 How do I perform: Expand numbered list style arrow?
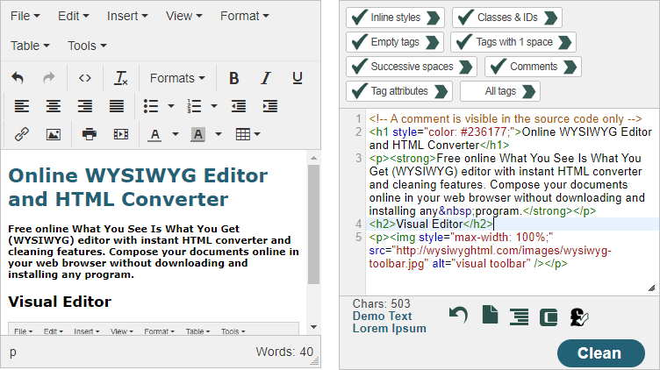(x=214, y=106)
